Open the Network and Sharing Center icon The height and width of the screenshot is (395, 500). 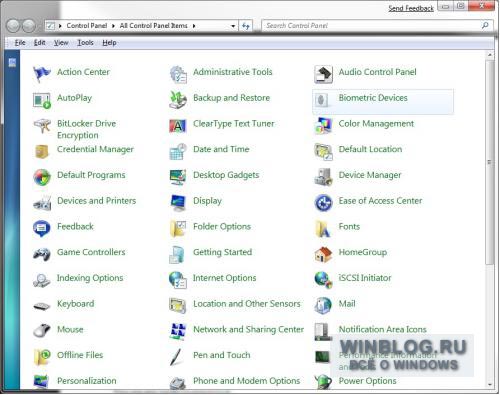point(178,332)
